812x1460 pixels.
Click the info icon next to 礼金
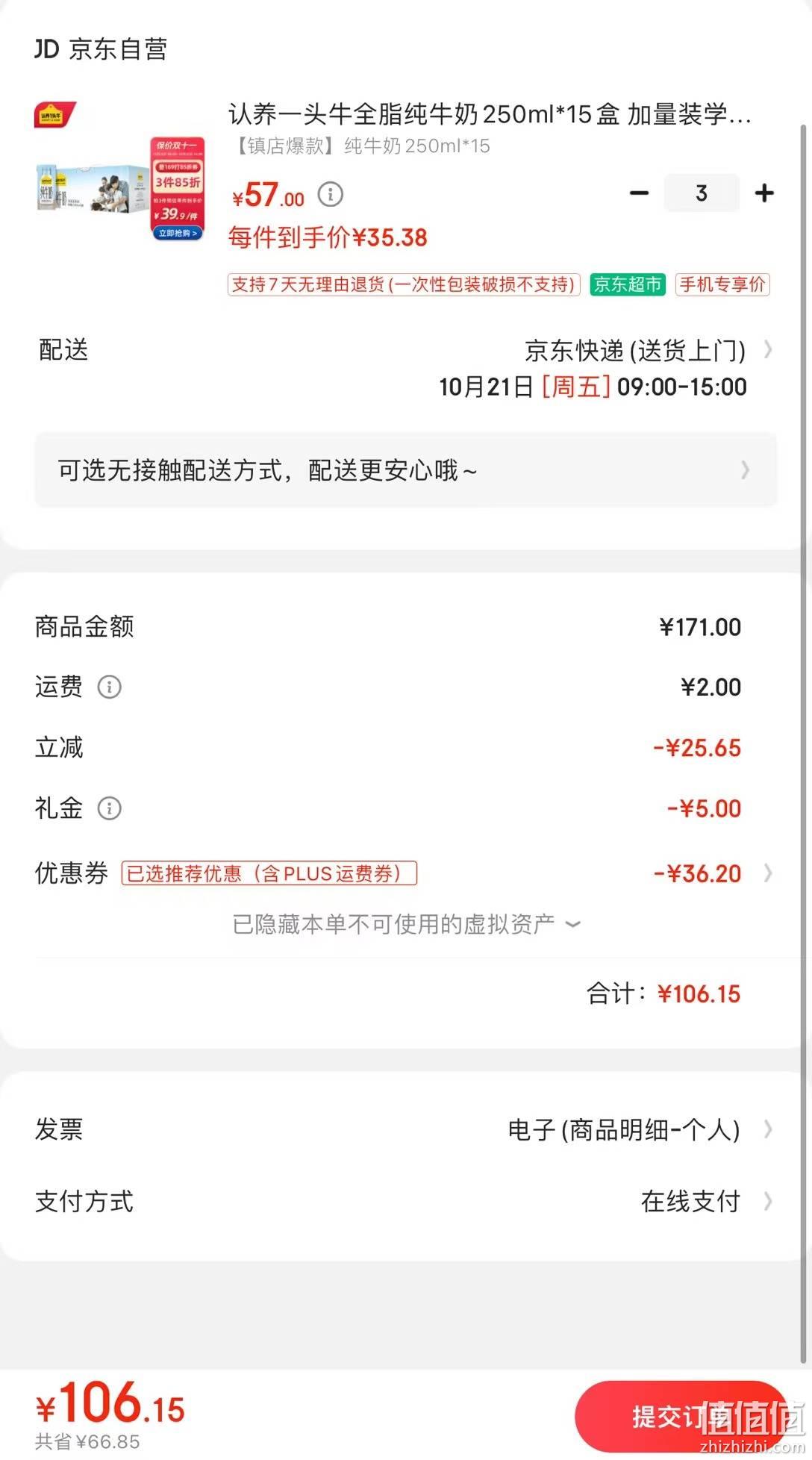[110, 808]
